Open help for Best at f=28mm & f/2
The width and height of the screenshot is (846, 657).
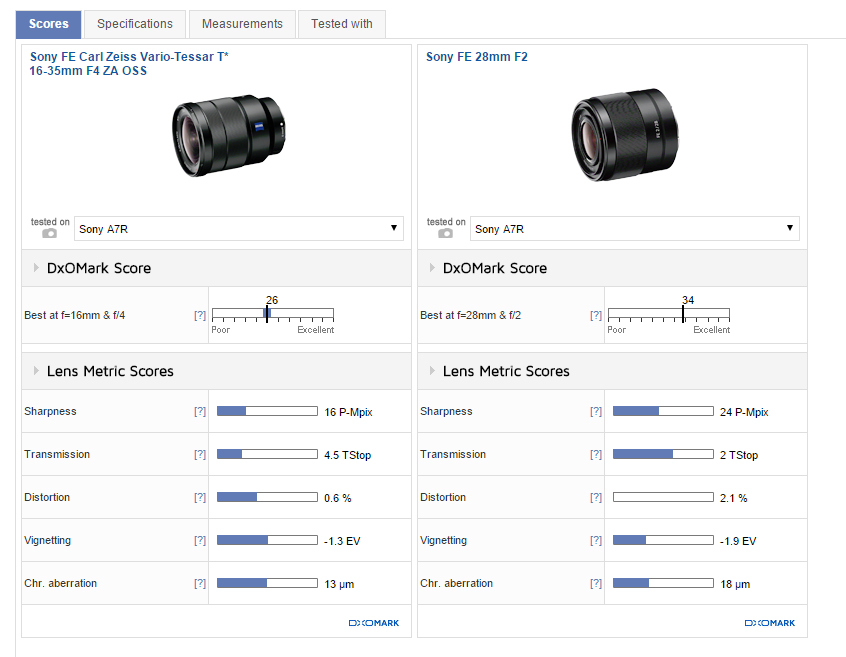pyautogui.click(x=596, y=315)
